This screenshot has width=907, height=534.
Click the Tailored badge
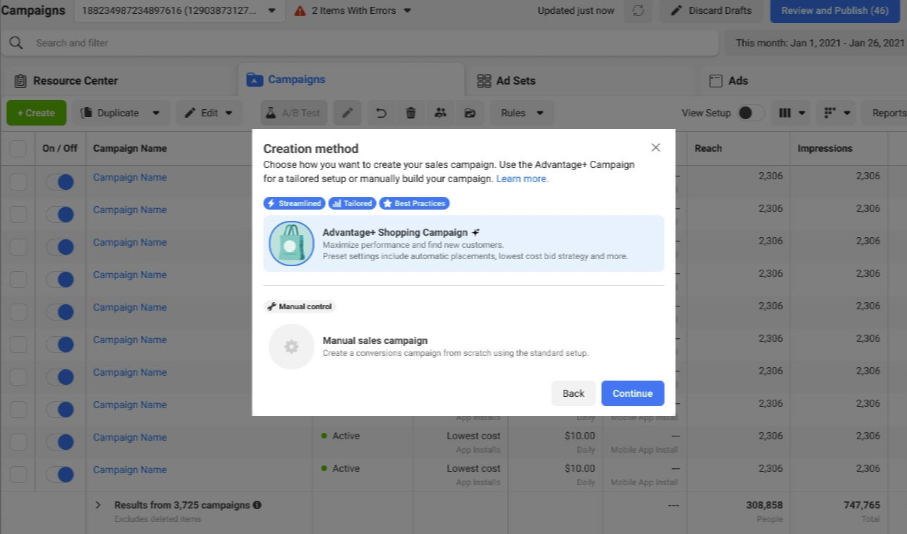pyautogui.click(x=352, y=203)
